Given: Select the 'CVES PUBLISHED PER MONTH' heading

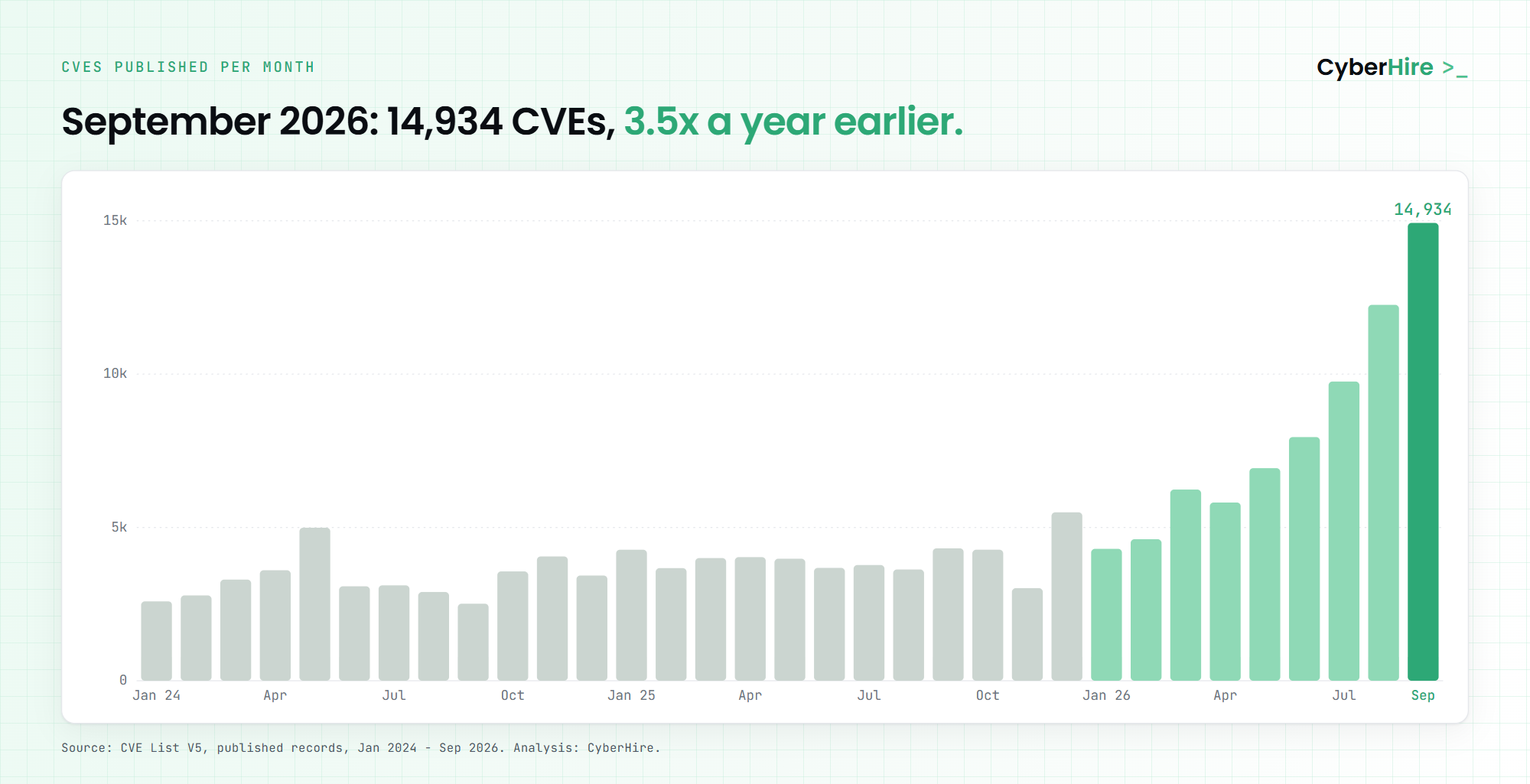Looking at the screenshot, I should 188,67.
